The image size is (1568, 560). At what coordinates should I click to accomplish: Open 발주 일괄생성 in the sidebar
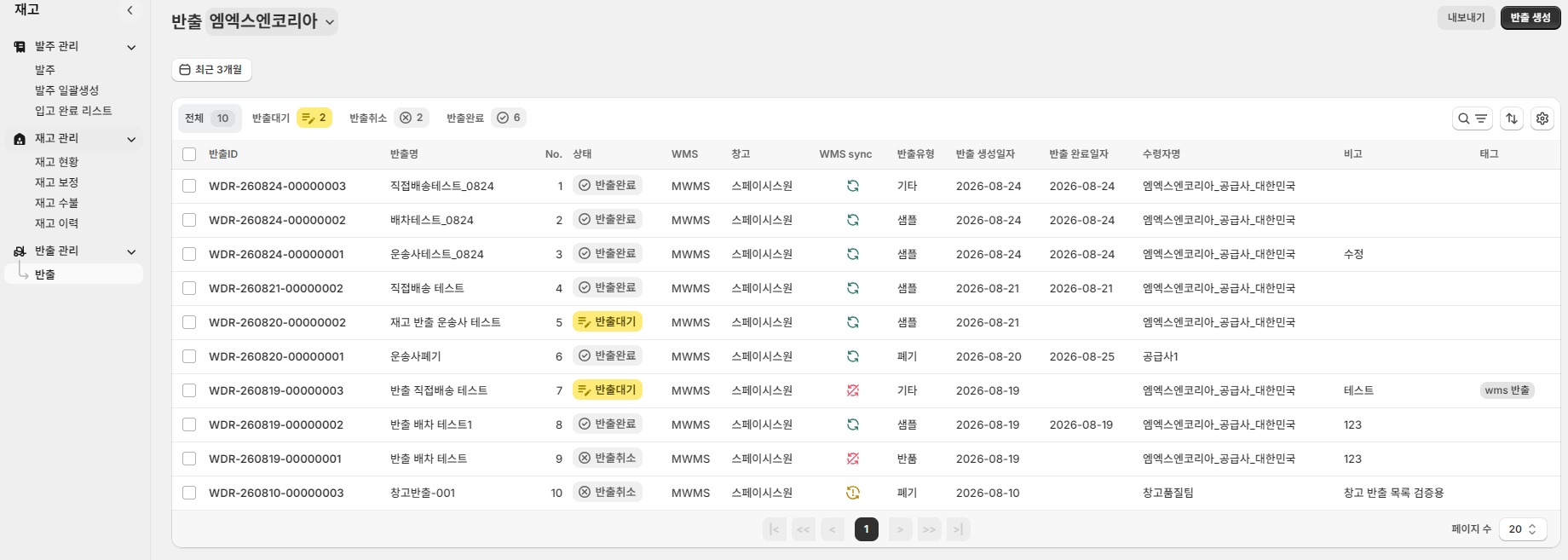click(66, 90)
